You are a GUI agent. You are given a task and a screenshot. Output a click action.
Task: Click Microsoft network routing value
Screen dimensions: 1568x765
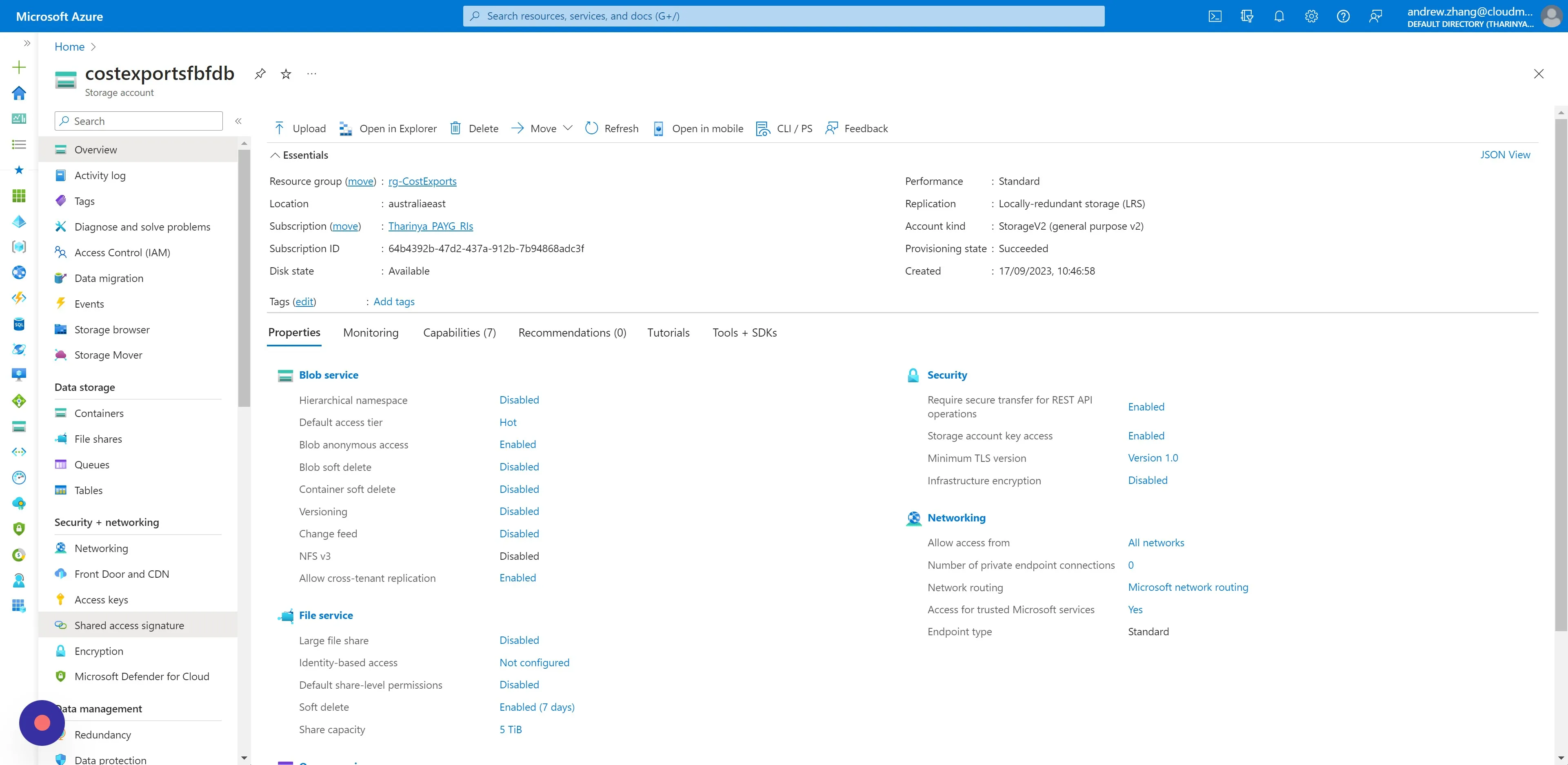[1188, 587]
